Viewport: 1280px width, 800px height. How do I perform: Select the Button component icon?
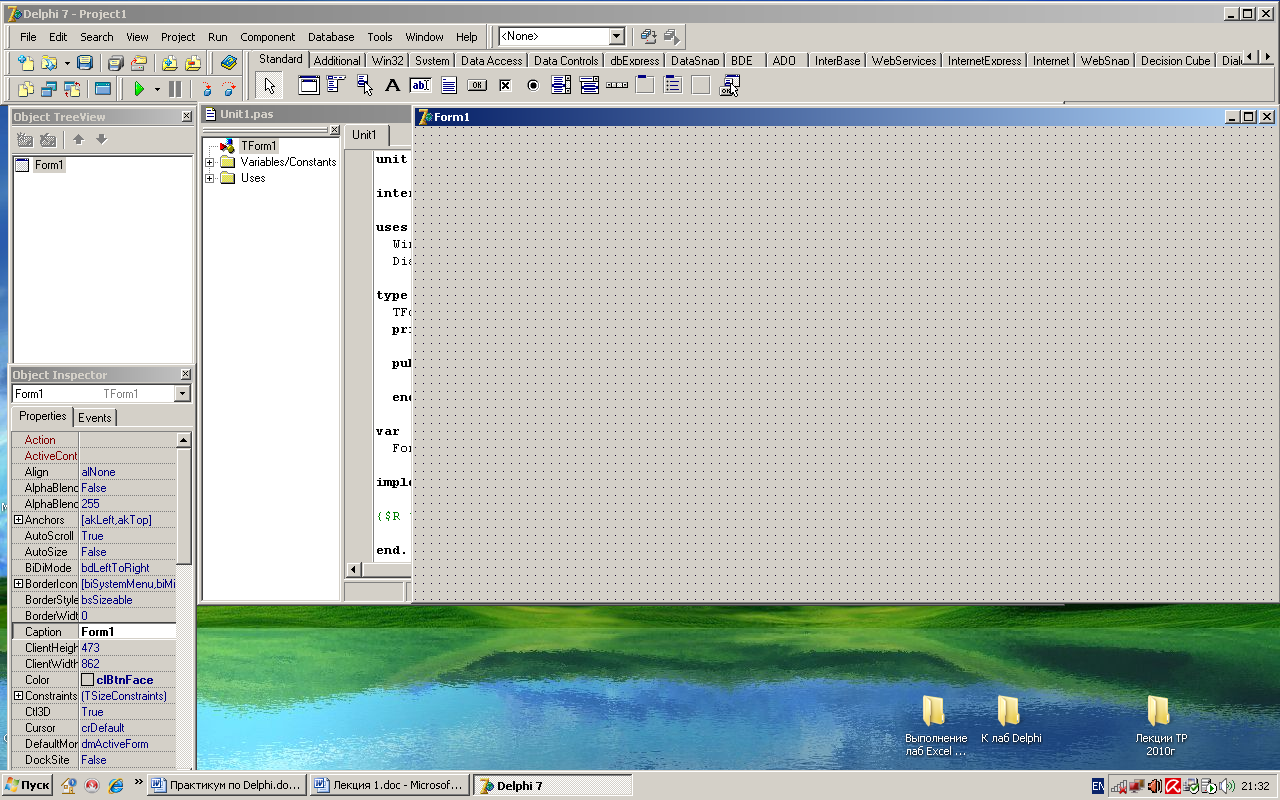coord(477,86)
